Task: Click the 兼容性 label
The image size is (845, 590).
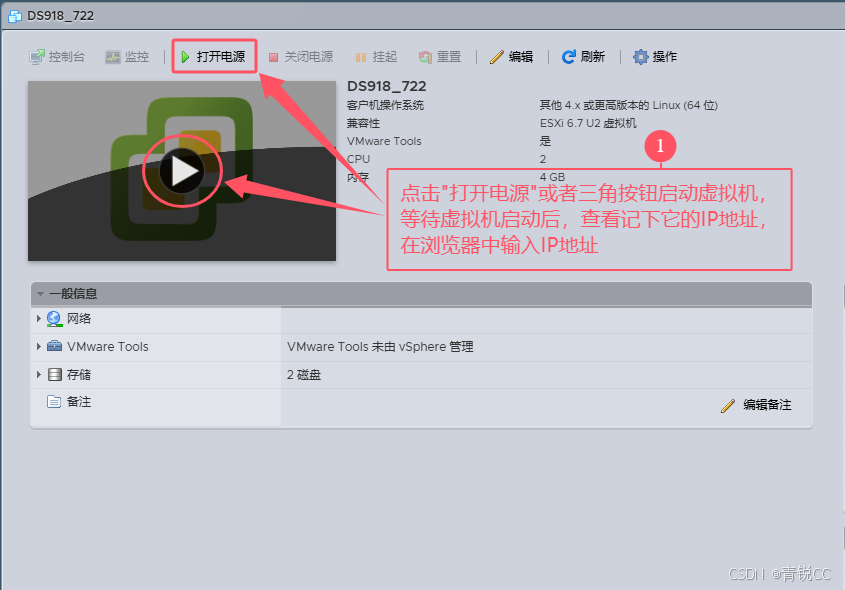Action: point(363,123)
